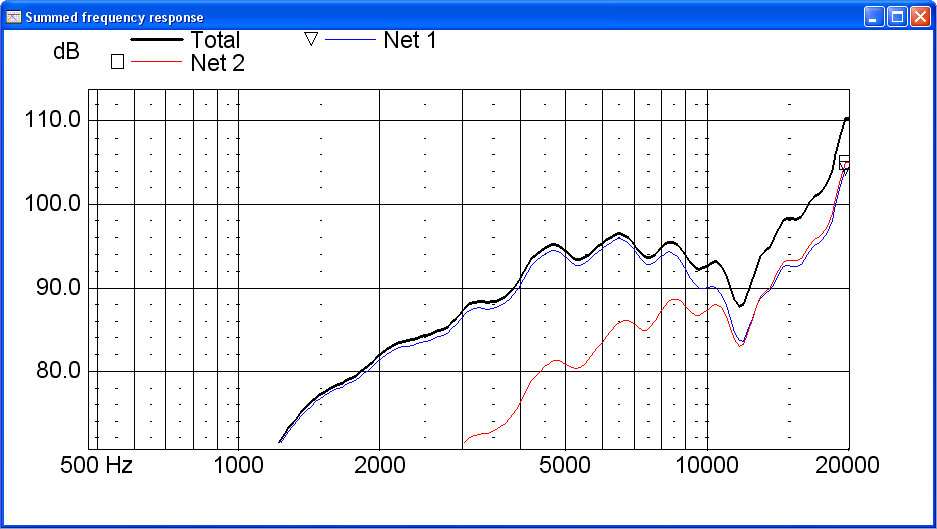
Task: Click the 1000 label on the frequency axis
Action: pos(238,465)
